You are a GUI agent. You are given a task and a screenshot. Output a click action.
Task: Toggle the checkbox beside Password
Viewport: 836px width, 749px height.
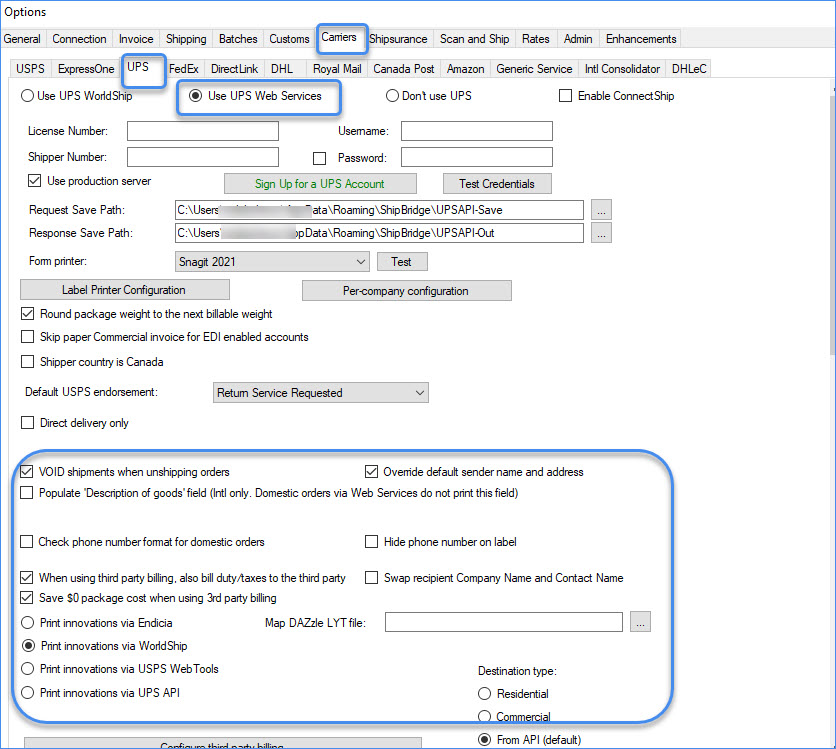(319, 158)
